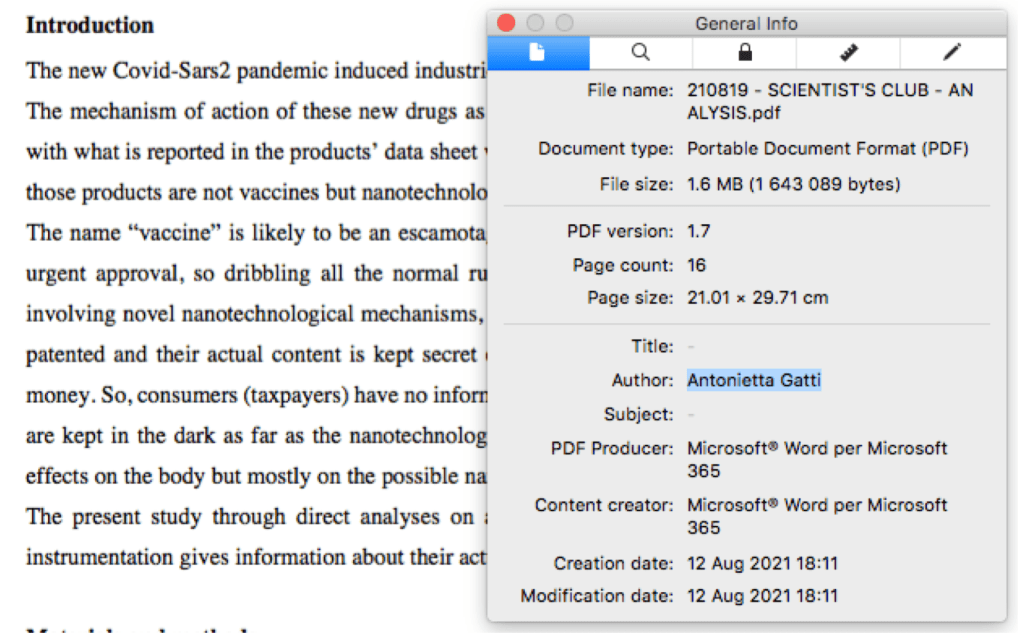Close the General Info inspector window
This screenshot has height=640, width=1024.
507,23
